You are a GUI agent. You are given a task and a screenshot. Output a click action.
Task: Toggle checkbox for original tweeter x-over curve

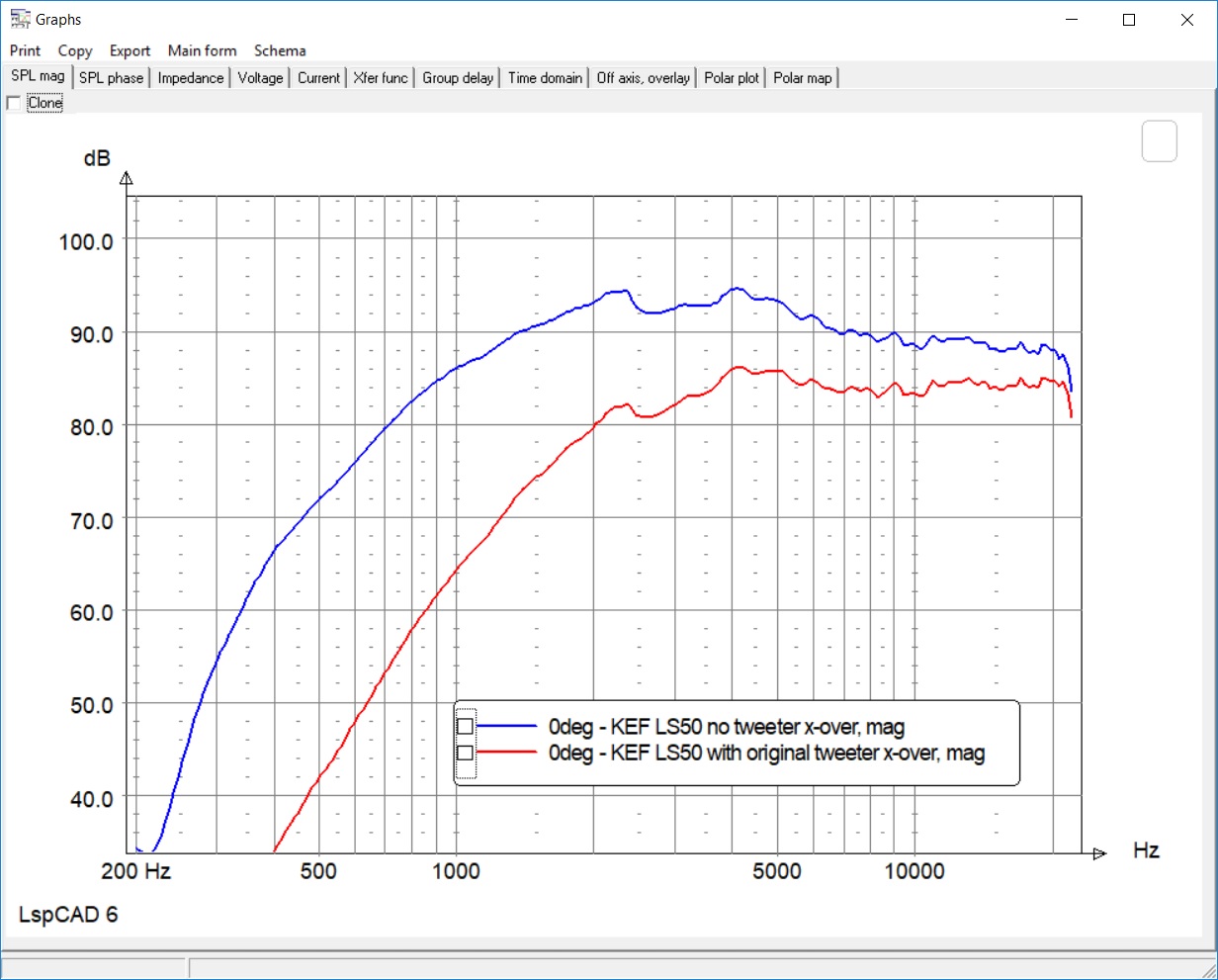click(x=465, y=753)
